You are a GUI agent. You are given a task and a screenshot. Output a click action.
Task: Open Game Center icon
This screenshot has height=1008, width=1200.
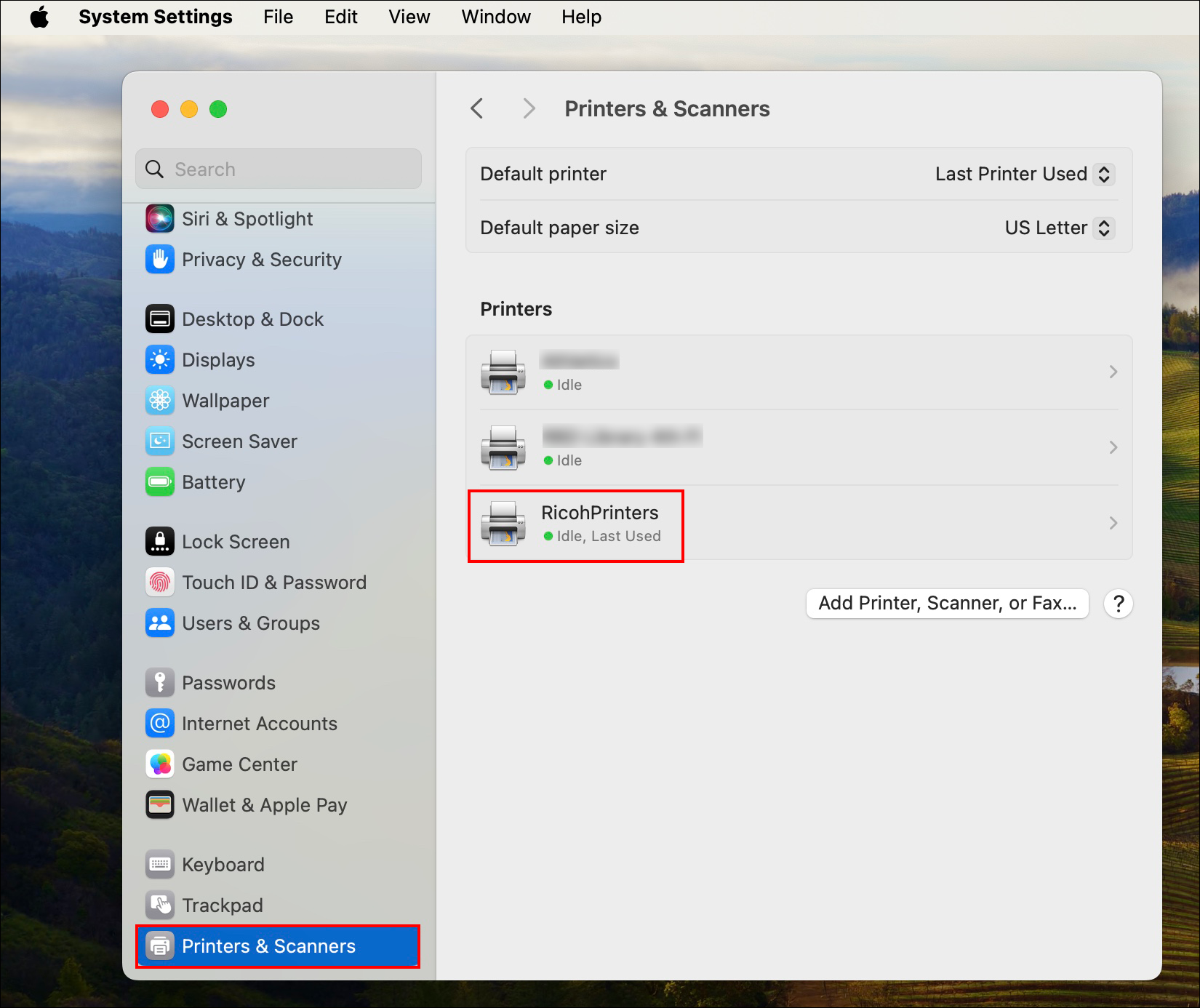click(160, 764)
